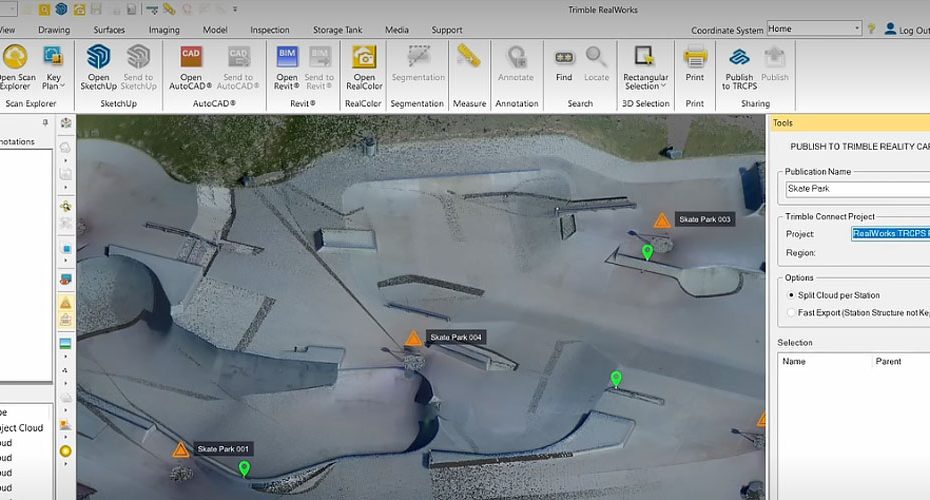Viewport: 930px width, 500px height.
Task: Click the blue SketchUp icon in the quick access bar
Action: pyautogui.click(x=61, y=9)
